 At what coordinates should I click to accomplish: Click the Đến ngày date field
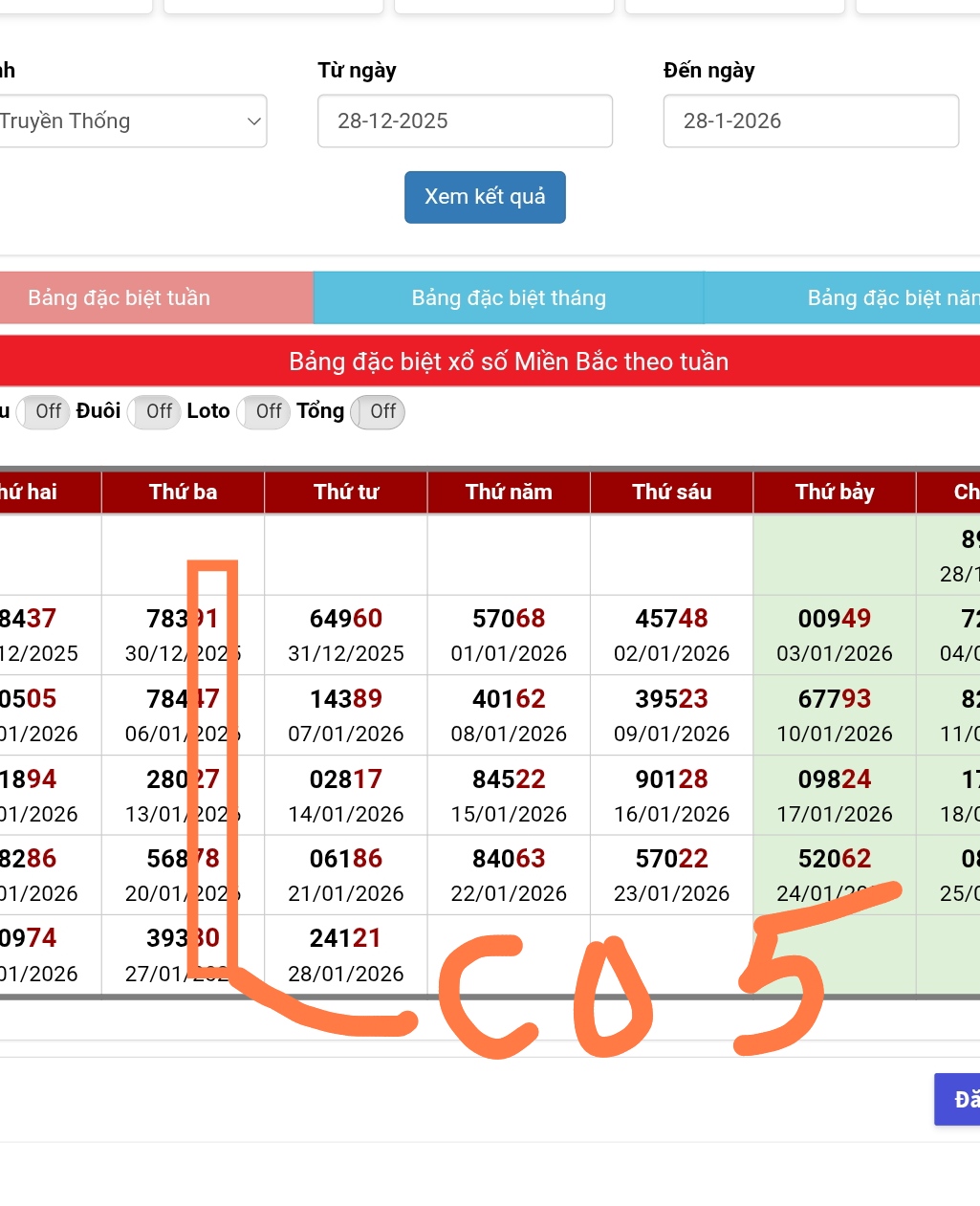[x=811, y=121]
